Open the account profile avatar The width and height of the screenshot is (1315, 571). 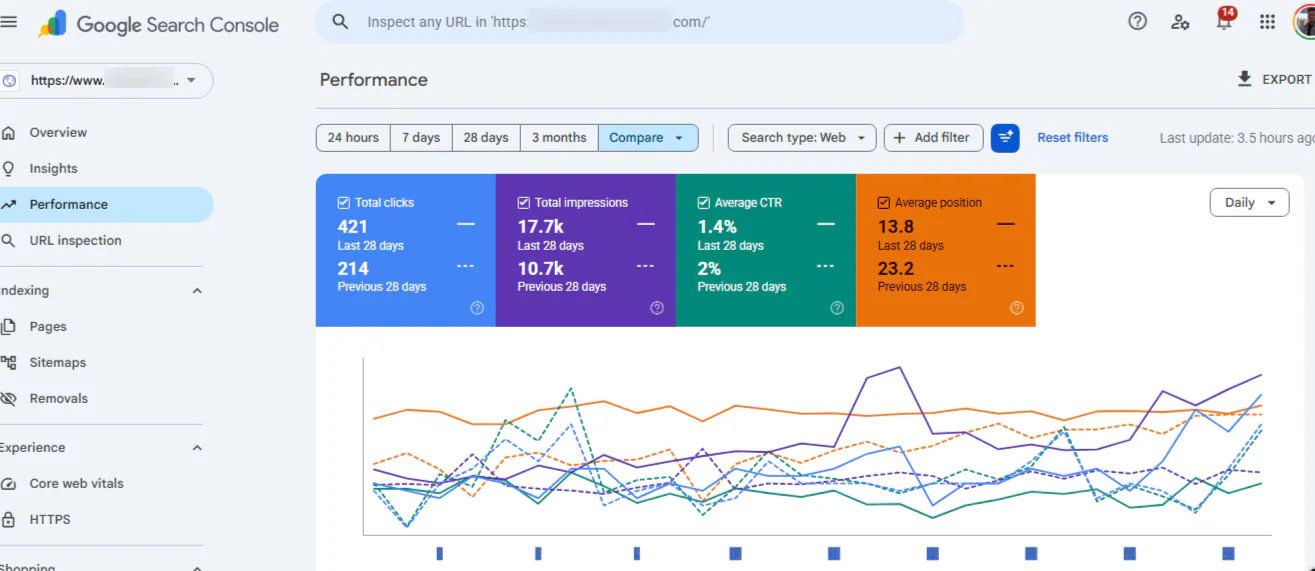pos(1305,21)
